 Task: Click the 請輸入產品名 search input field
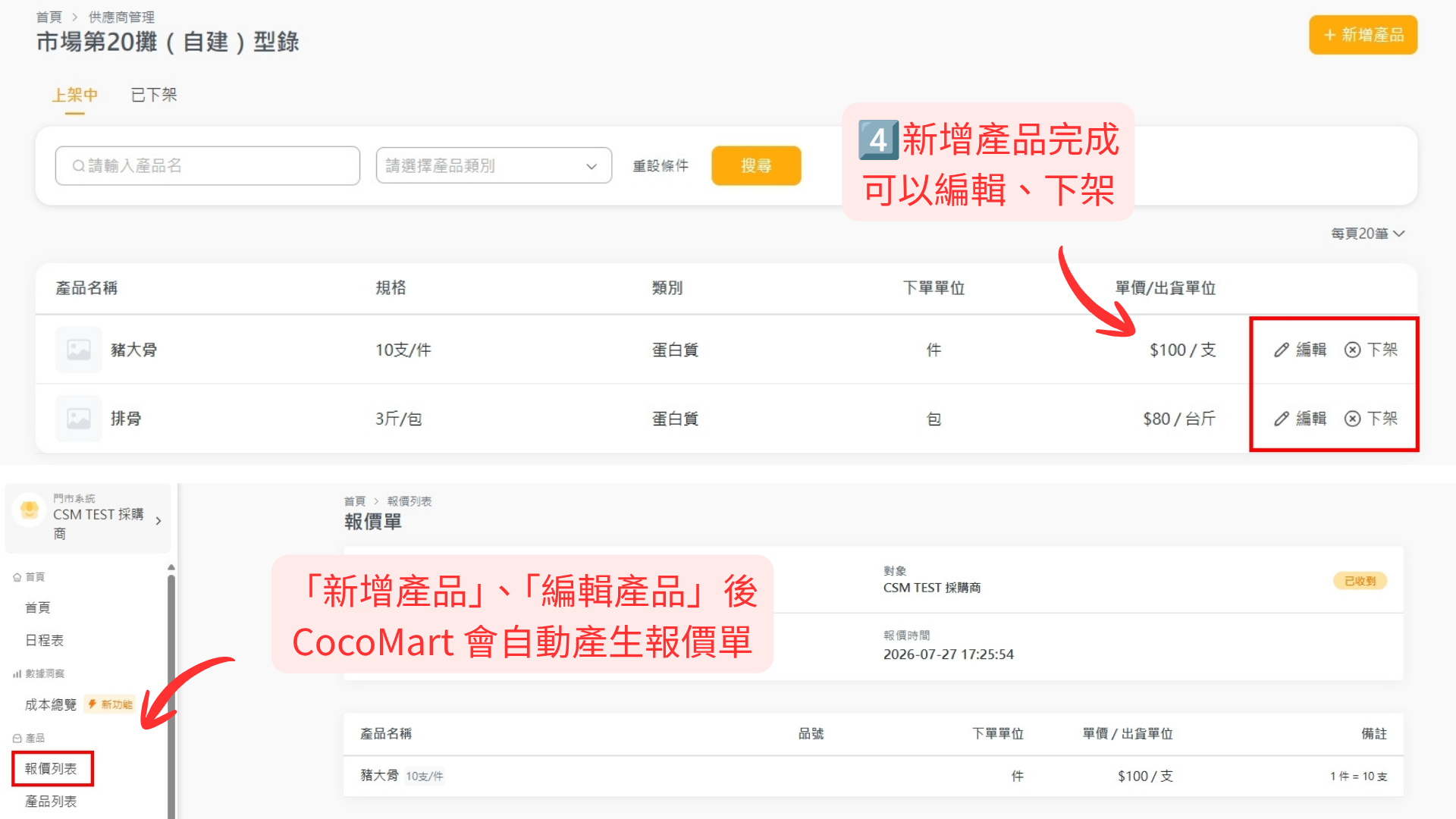click(207, 165)
